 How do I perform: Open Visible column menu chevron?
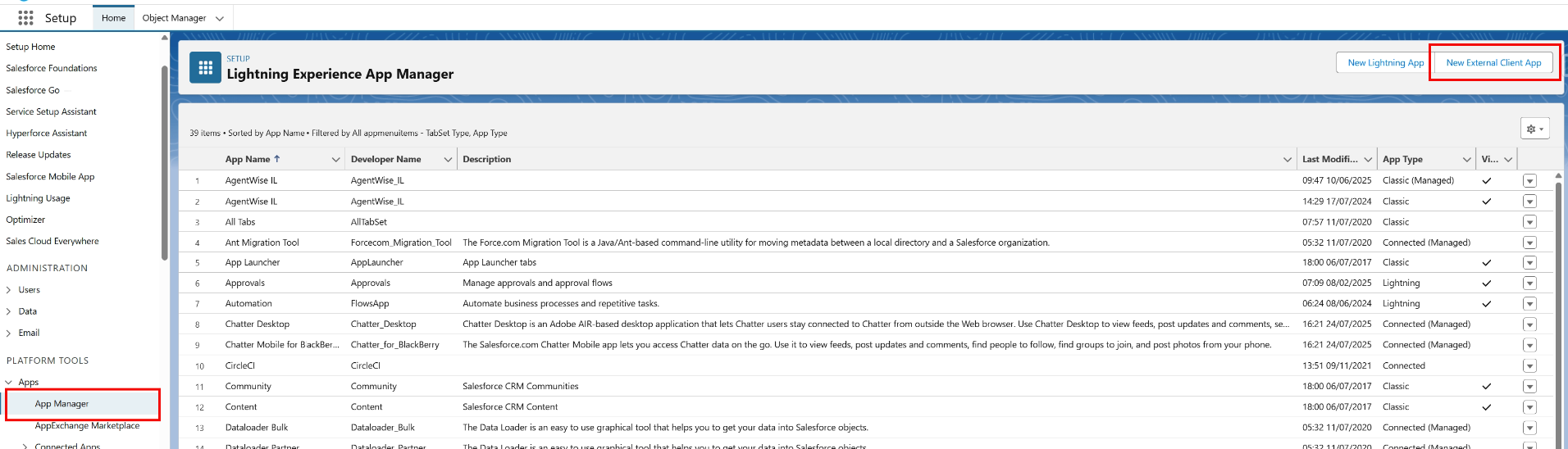pyautogui.click(x=1508, y=160)
